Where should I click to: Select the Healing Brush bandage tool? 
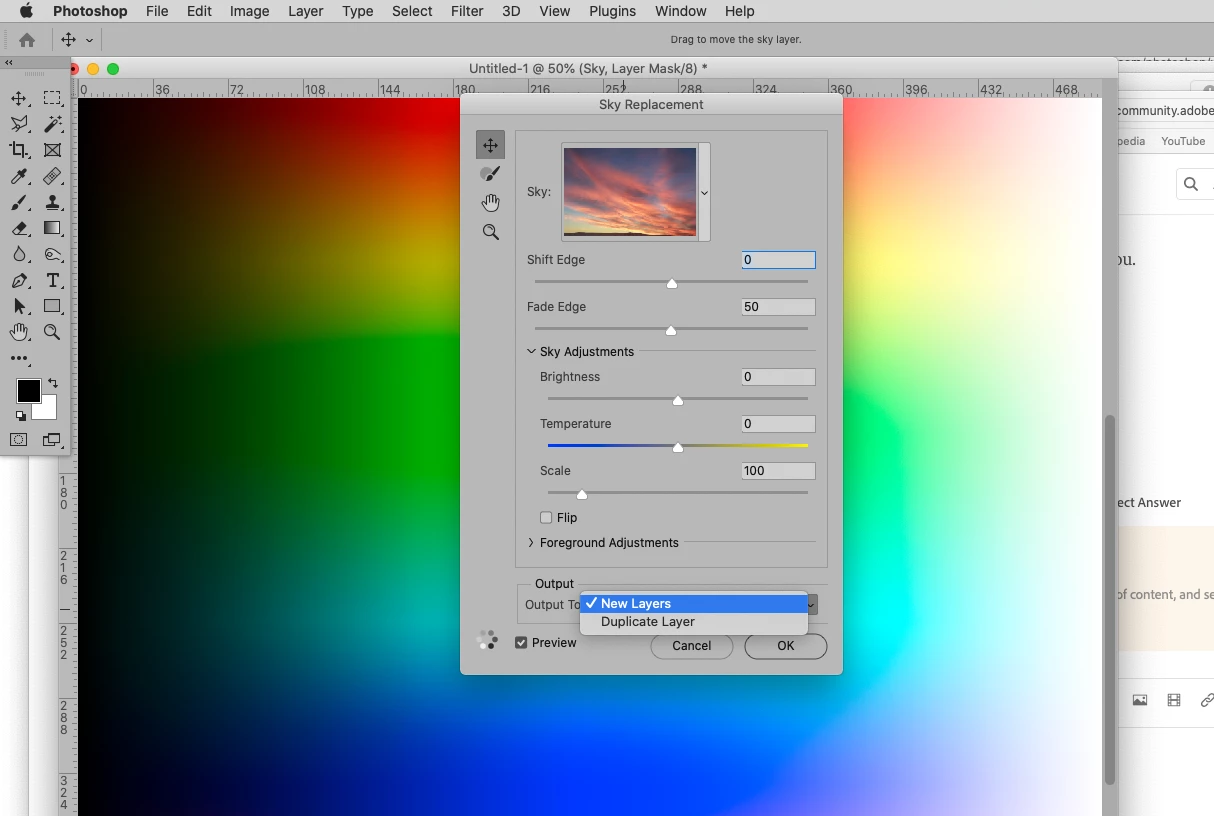[x=52, y=176]
